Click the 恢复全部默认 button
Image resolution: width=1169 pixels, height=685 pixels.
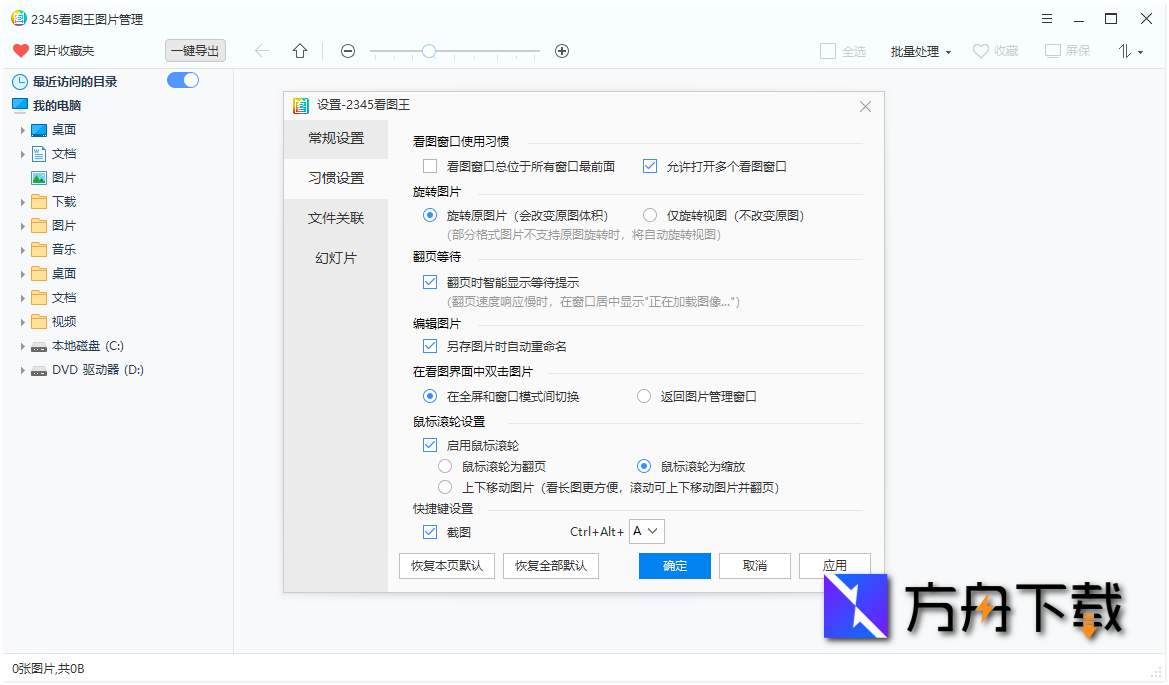coord(550,565)
